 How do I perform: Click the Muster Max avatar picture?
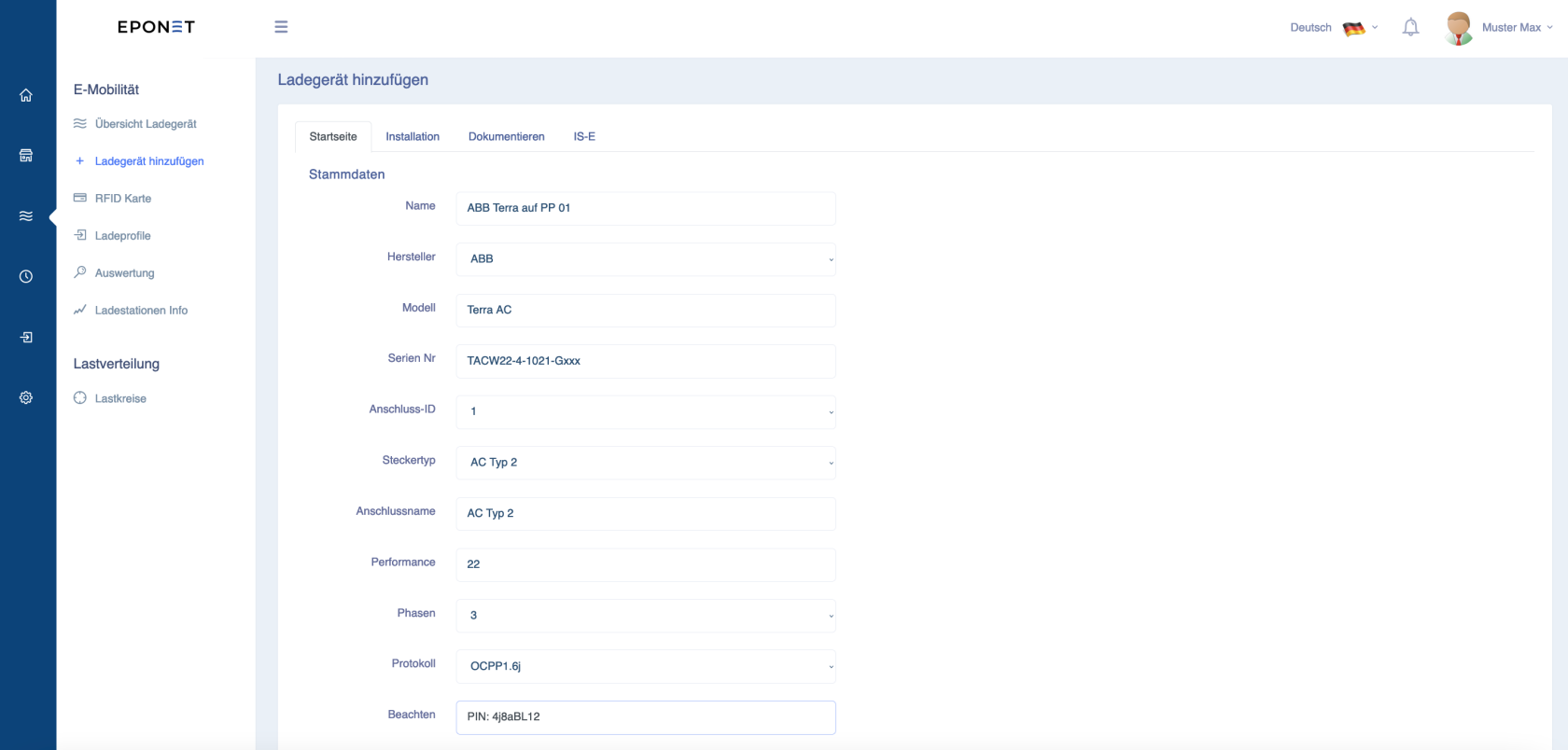click(x=1459, y=28)
